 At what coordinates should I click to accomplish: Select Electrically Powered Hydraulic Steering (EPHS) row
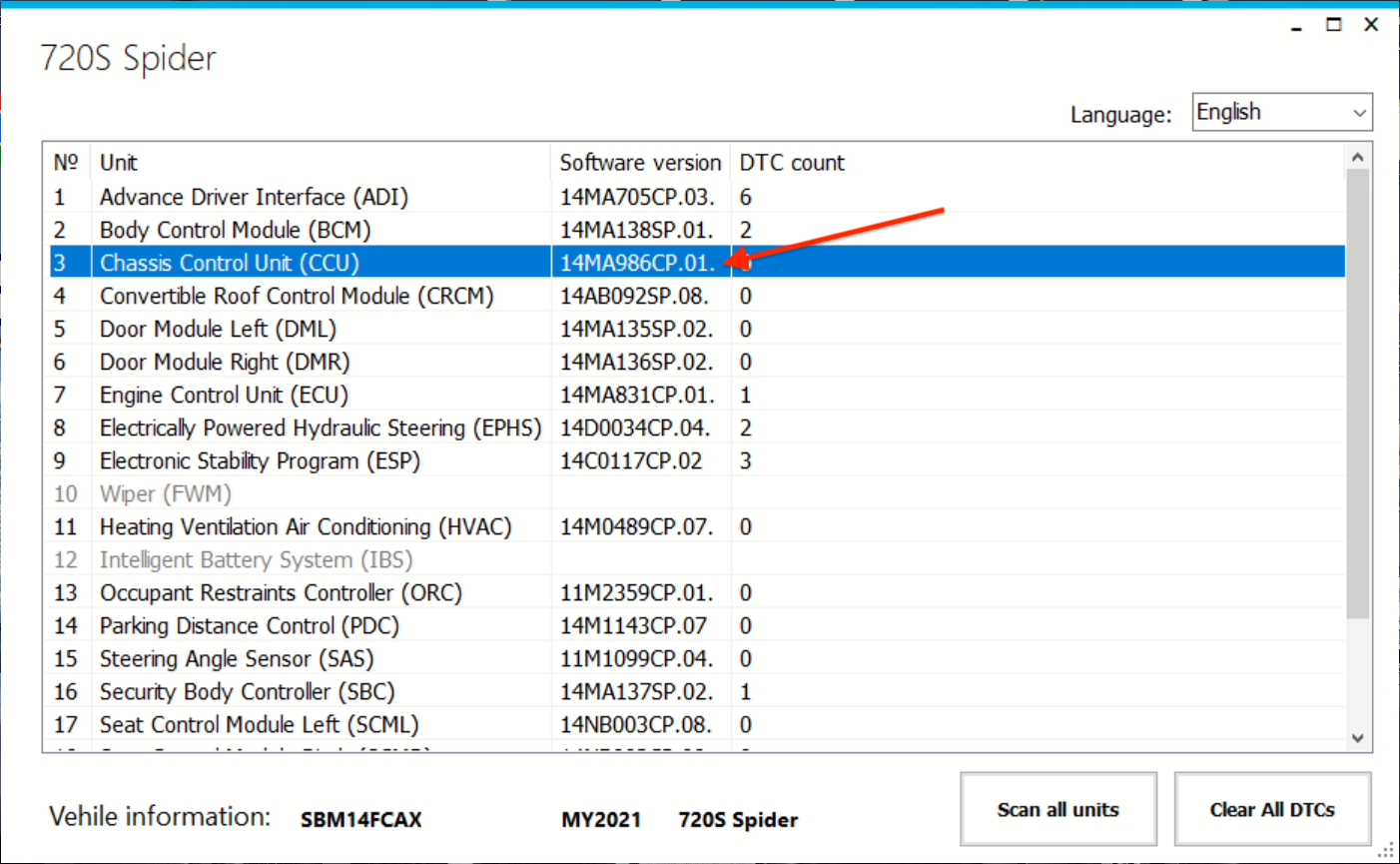click(697, 428)
